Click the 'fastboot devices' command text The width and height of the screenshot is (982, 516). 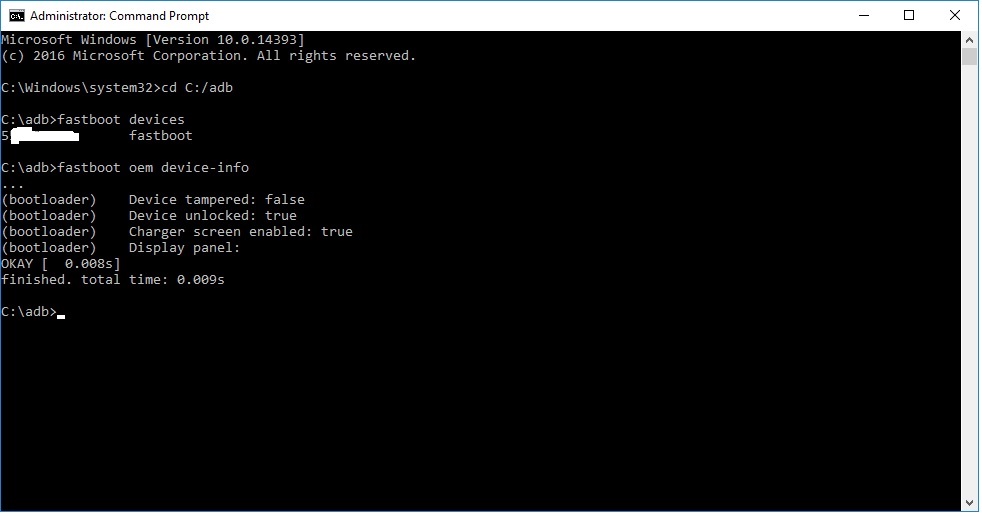coord(121,120)
